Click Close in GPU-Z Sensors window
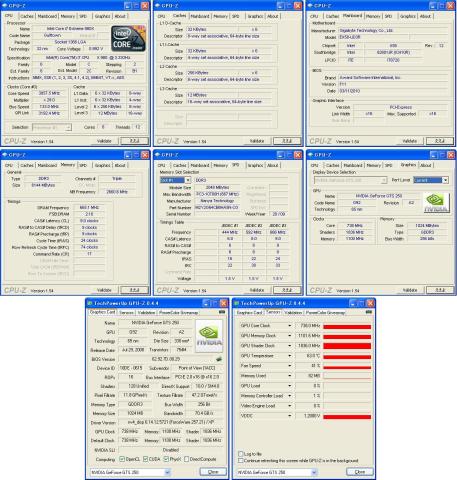Image resolution: width=457 pixels, height=480 pixels. coord(360,472)
